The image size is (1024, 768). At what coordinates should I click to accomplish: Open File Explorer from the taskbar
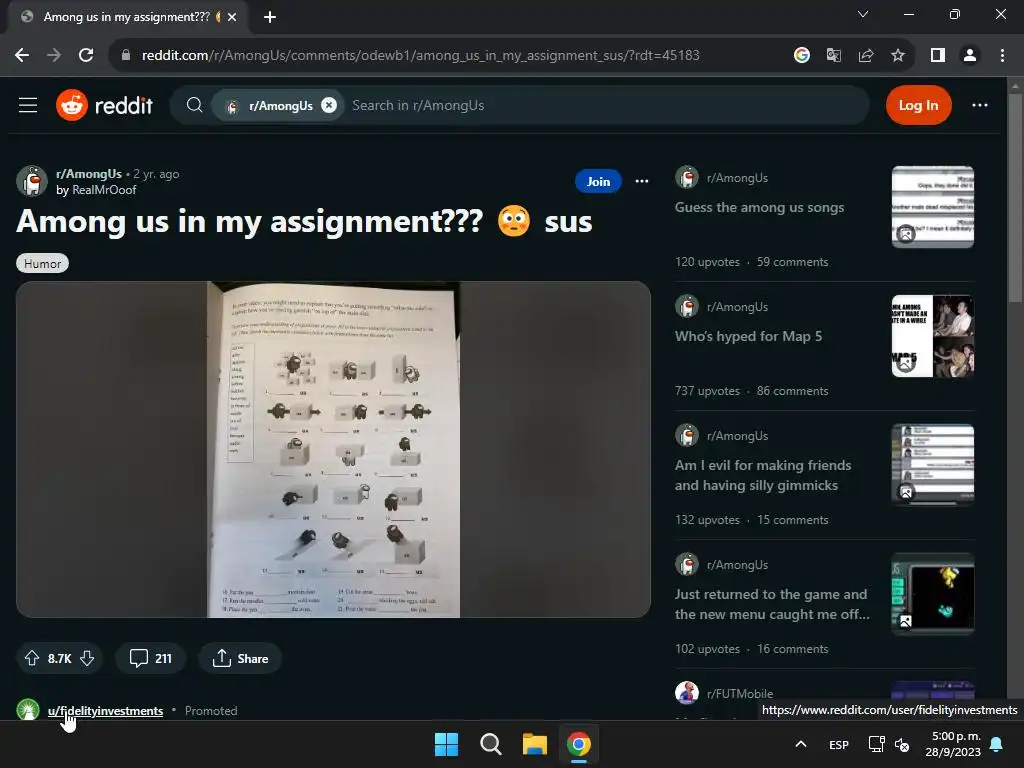tap(534, 744)
